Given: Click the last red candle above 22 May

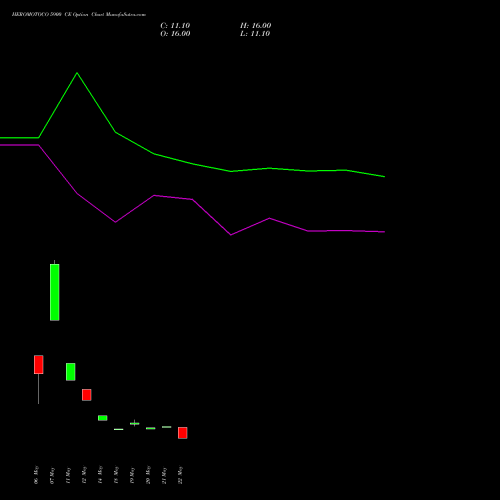Looking at the screenshot, I should pos(183,433).
